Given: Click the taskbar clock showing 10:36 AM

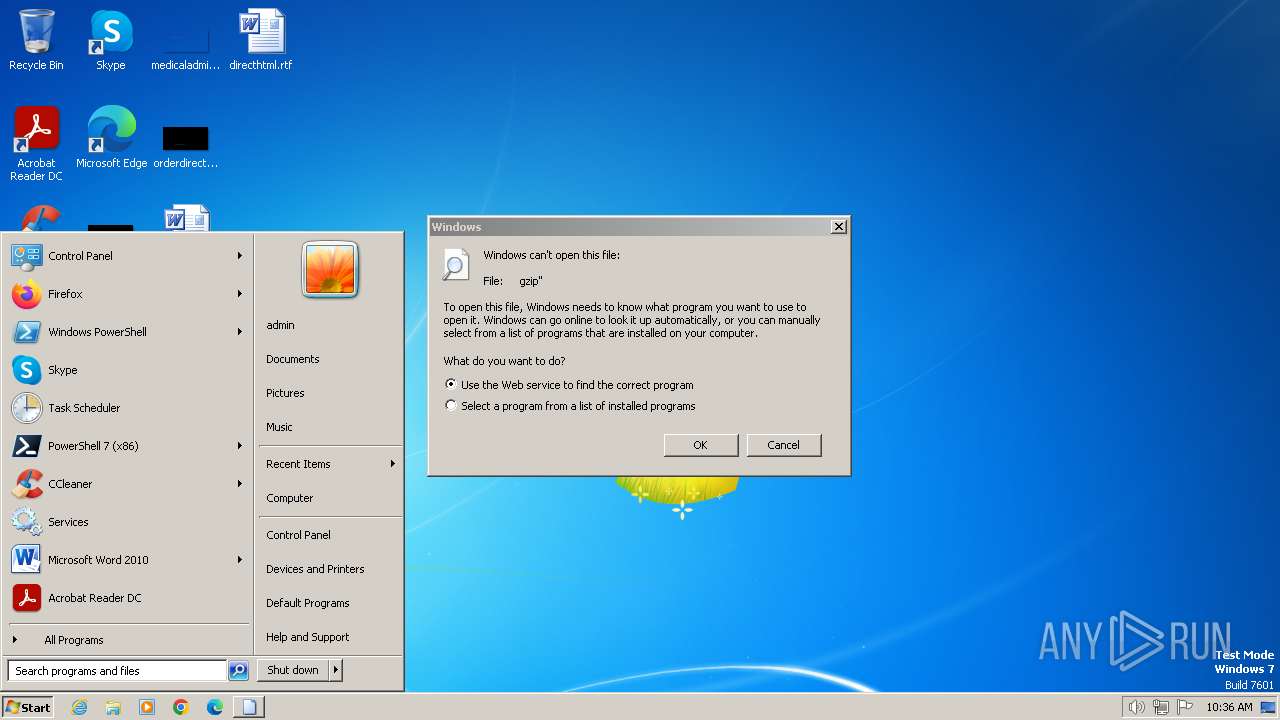Looking at the screenshot, I should pos(1229,707).
